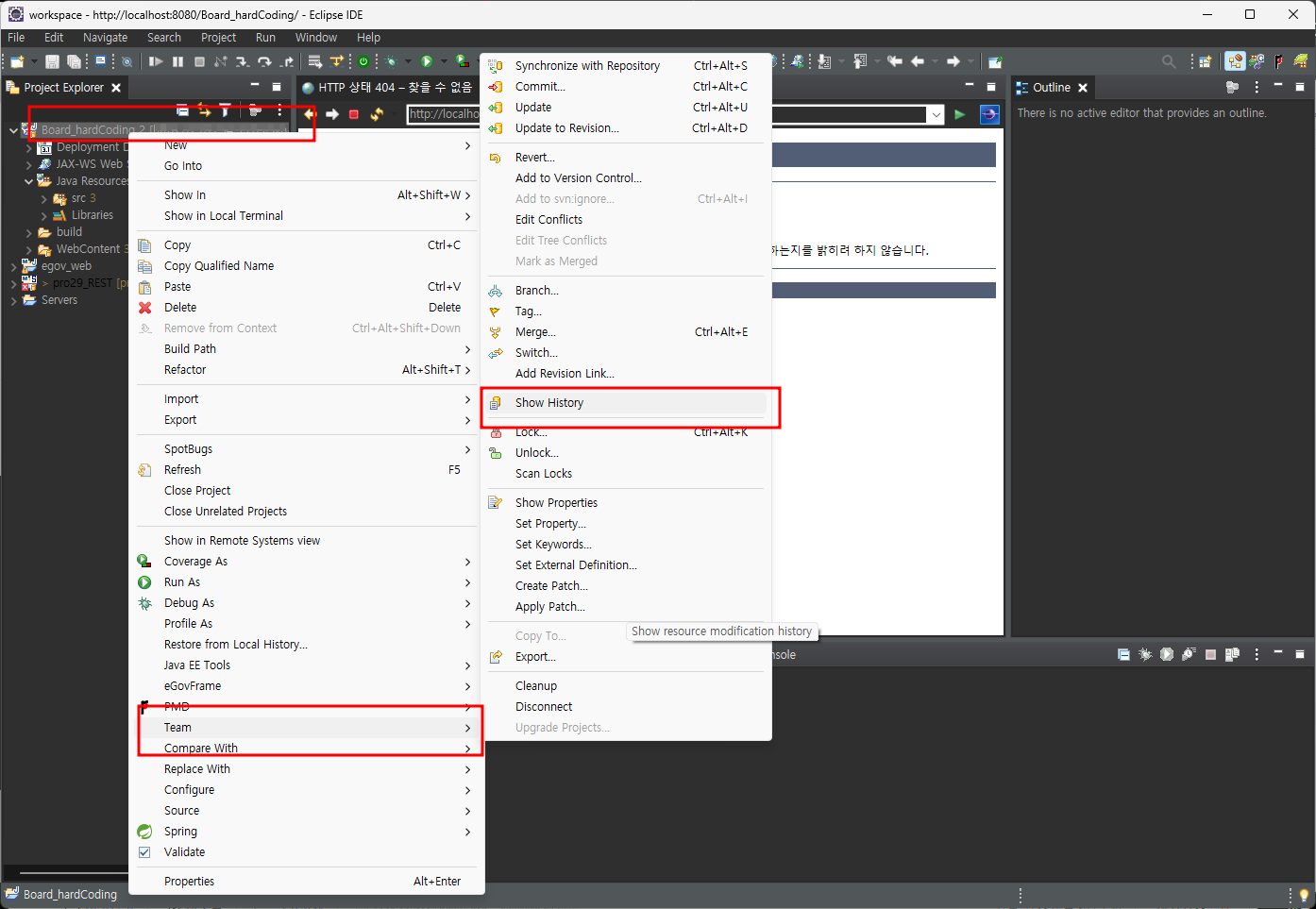
Task: Open the Team submenu entry
Action: click(306, 728)
